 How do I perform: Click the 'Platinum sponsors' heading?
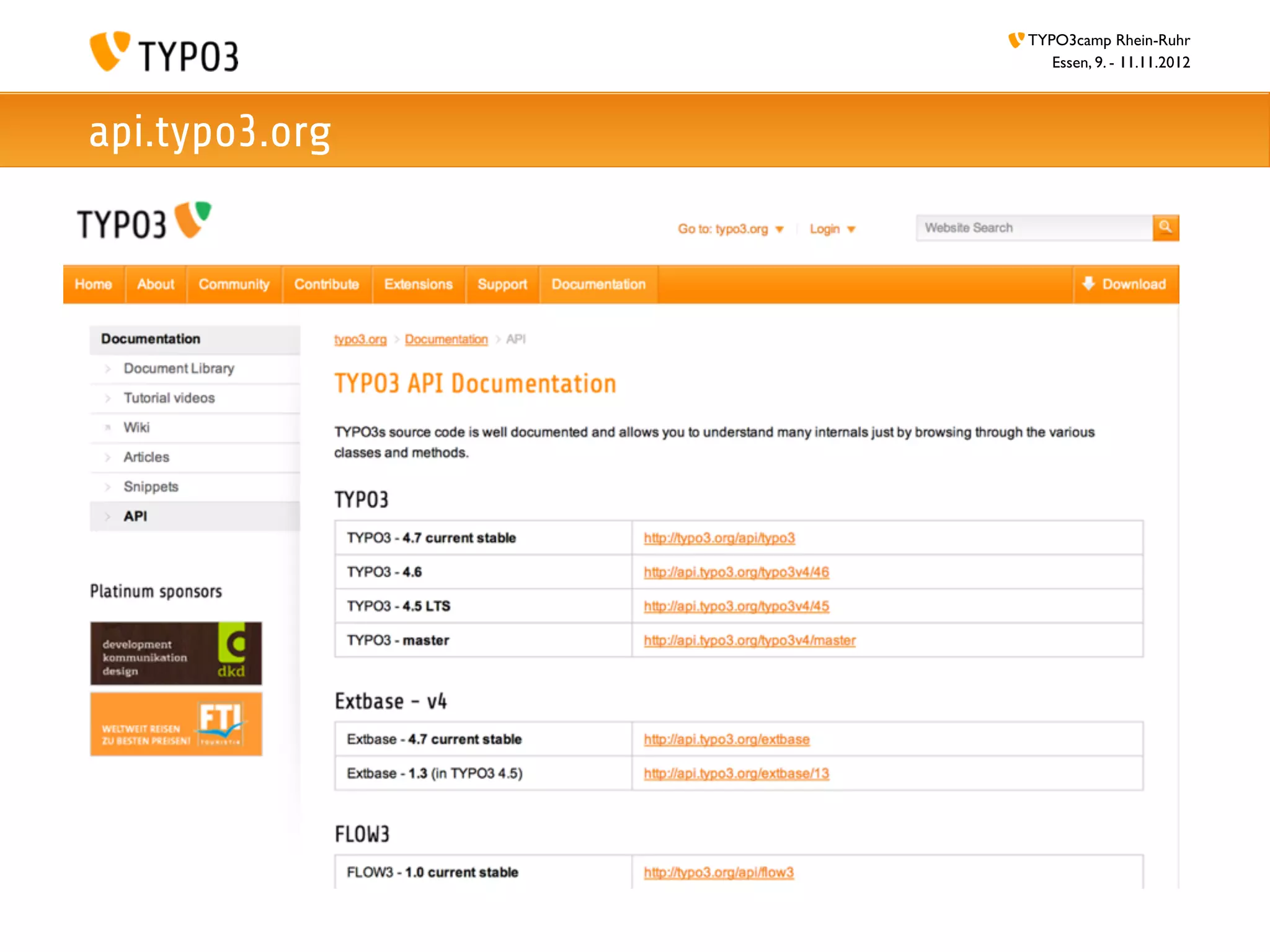pos(156,591)
